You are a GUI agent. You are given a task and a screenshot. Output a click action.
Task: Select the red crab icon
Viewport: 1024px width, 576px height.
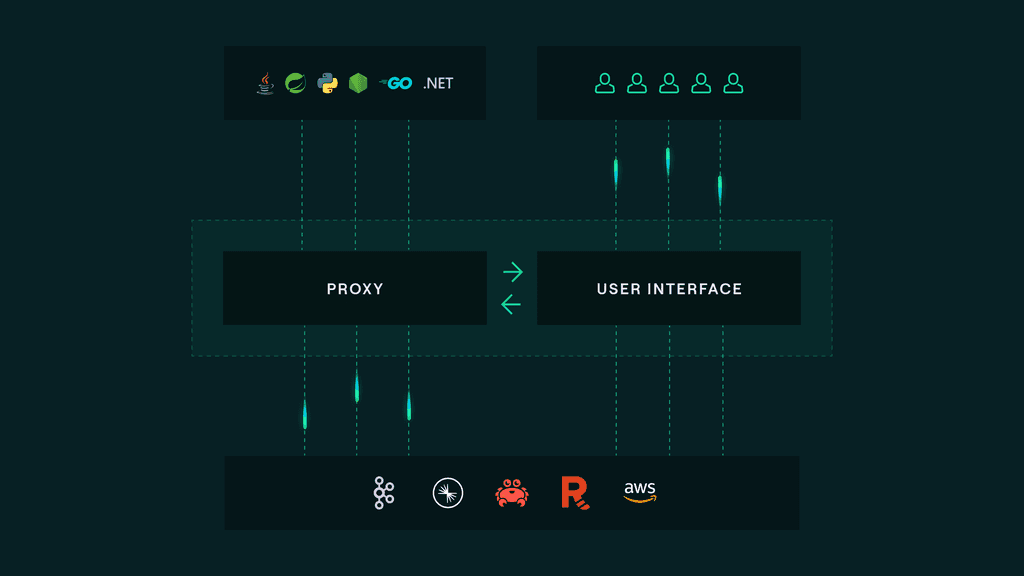tap(512, 492)
